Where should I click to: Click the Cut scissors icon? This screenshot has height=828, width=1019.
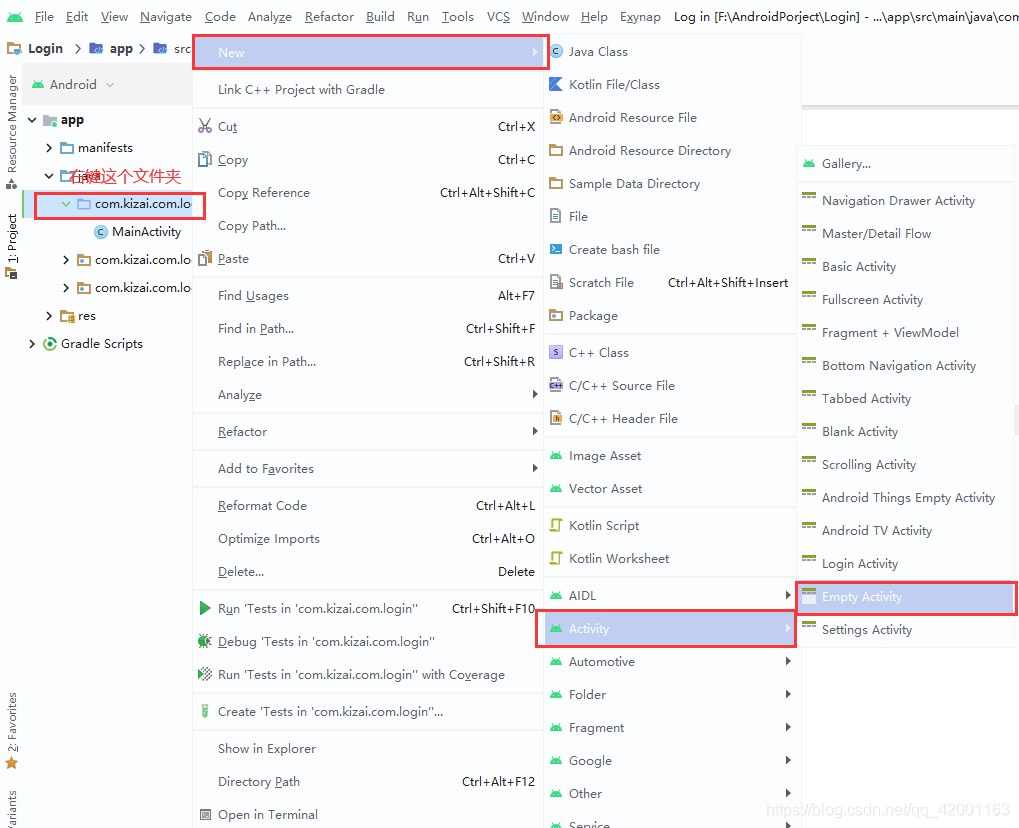click(x=205, y=126)
